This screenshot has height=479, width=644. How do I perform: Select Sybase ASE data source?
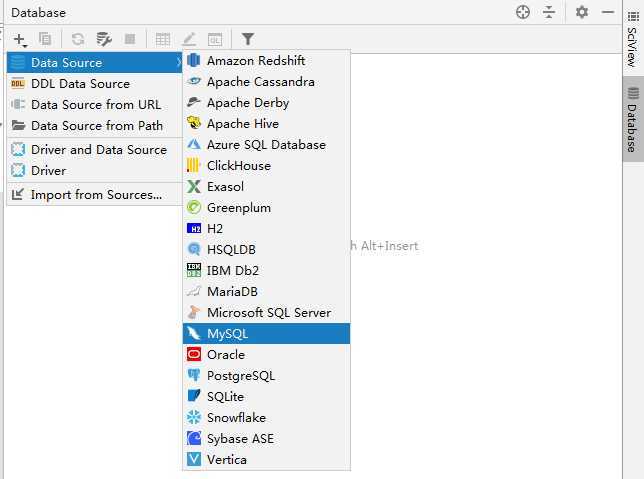267,438
